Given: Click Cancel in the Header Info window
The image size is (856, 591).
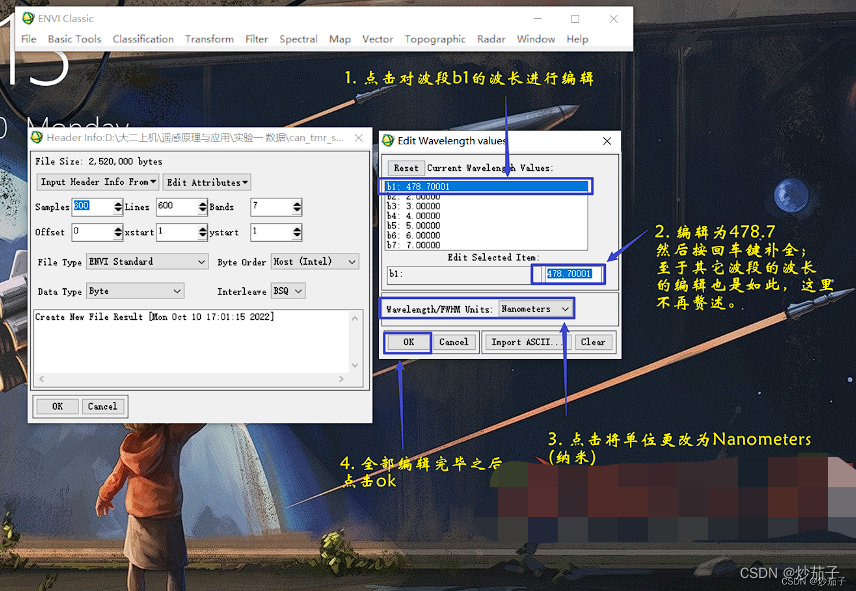Looking at the screenshot, I should tap(103, 407).
